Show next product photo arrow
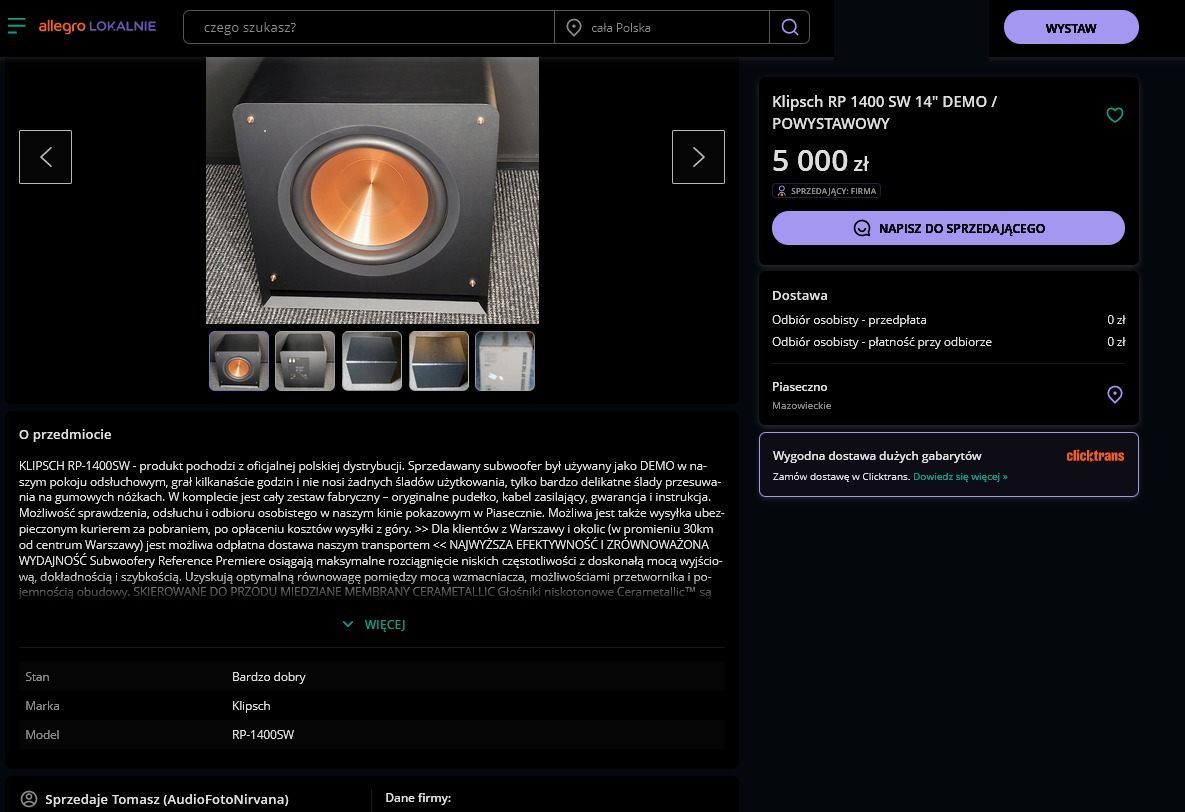The height and width of the screenshot is (812, 1185). pos(698,157)
